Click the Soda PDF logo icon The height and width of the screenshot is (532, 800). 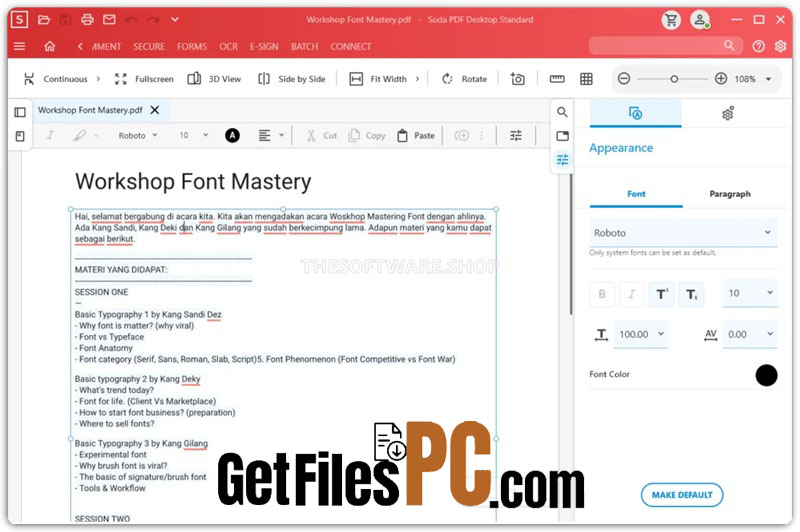(19, 19)
